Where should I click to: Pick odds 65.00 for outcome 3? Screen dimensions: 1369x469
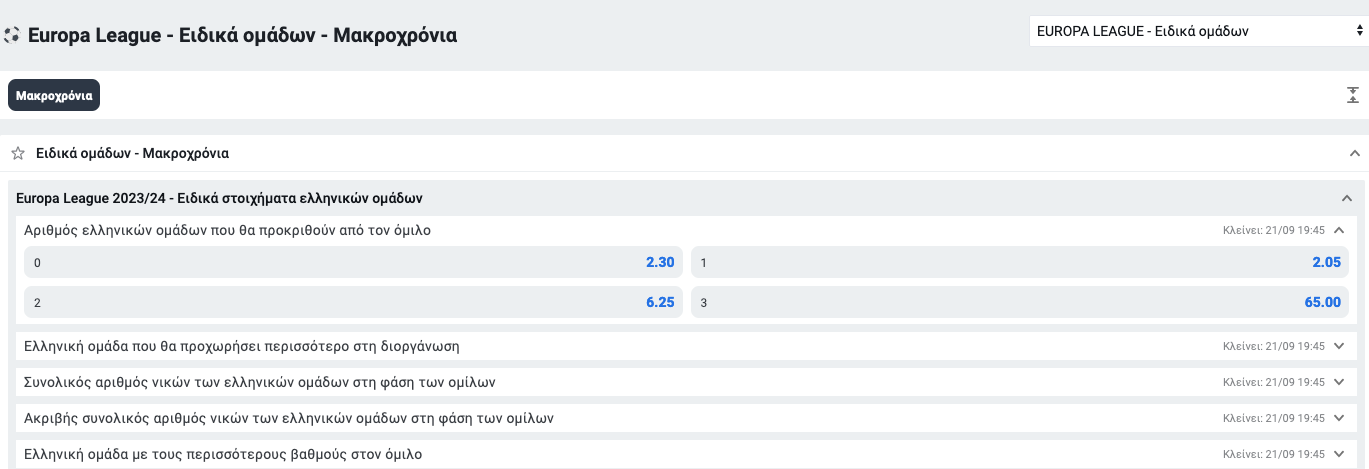[x=1020, y=302]
